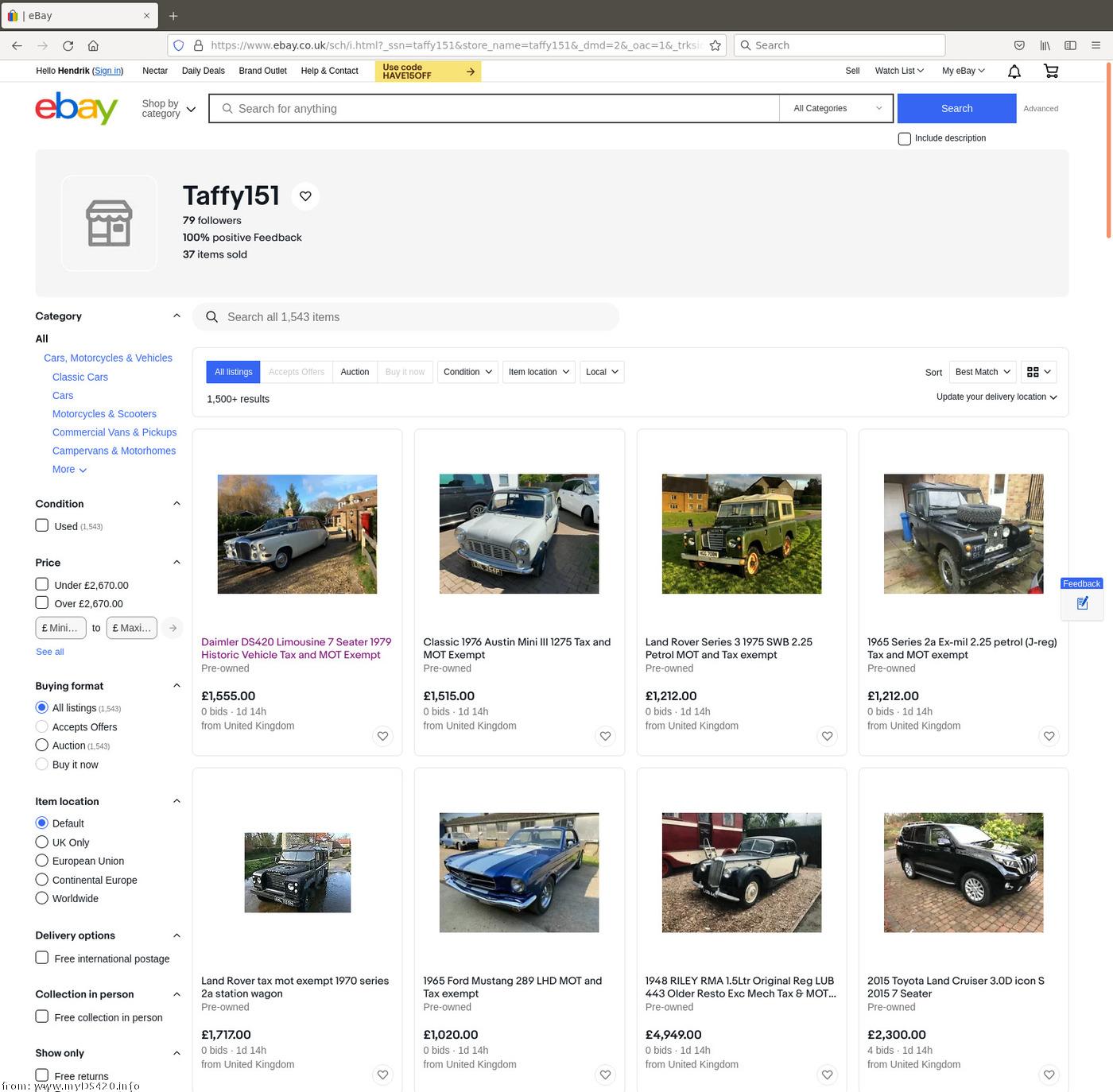Save seller Taffy151 with heart icon
This screenshot has width=1113, height=1092.
[305, 196]
